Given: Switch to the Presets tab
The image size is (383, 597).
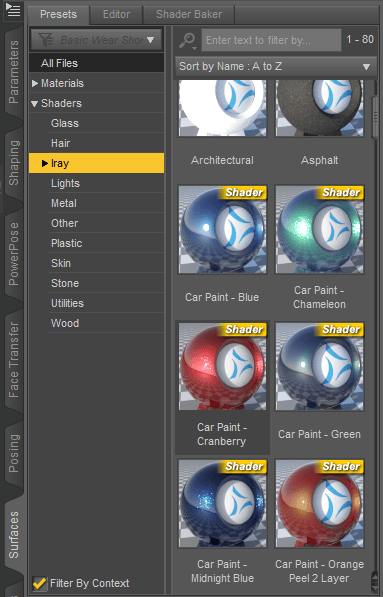Looking at the screenshot, I should (x=58, y=14).
